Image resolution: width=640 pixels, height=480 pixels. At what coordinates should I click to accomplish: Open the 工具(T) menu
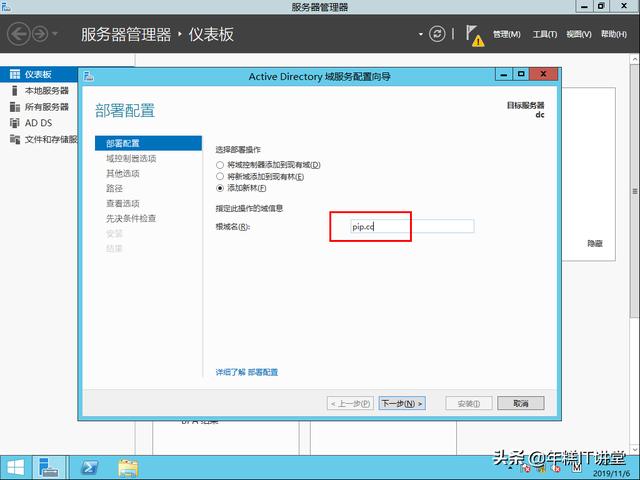[x=545, y=34]
